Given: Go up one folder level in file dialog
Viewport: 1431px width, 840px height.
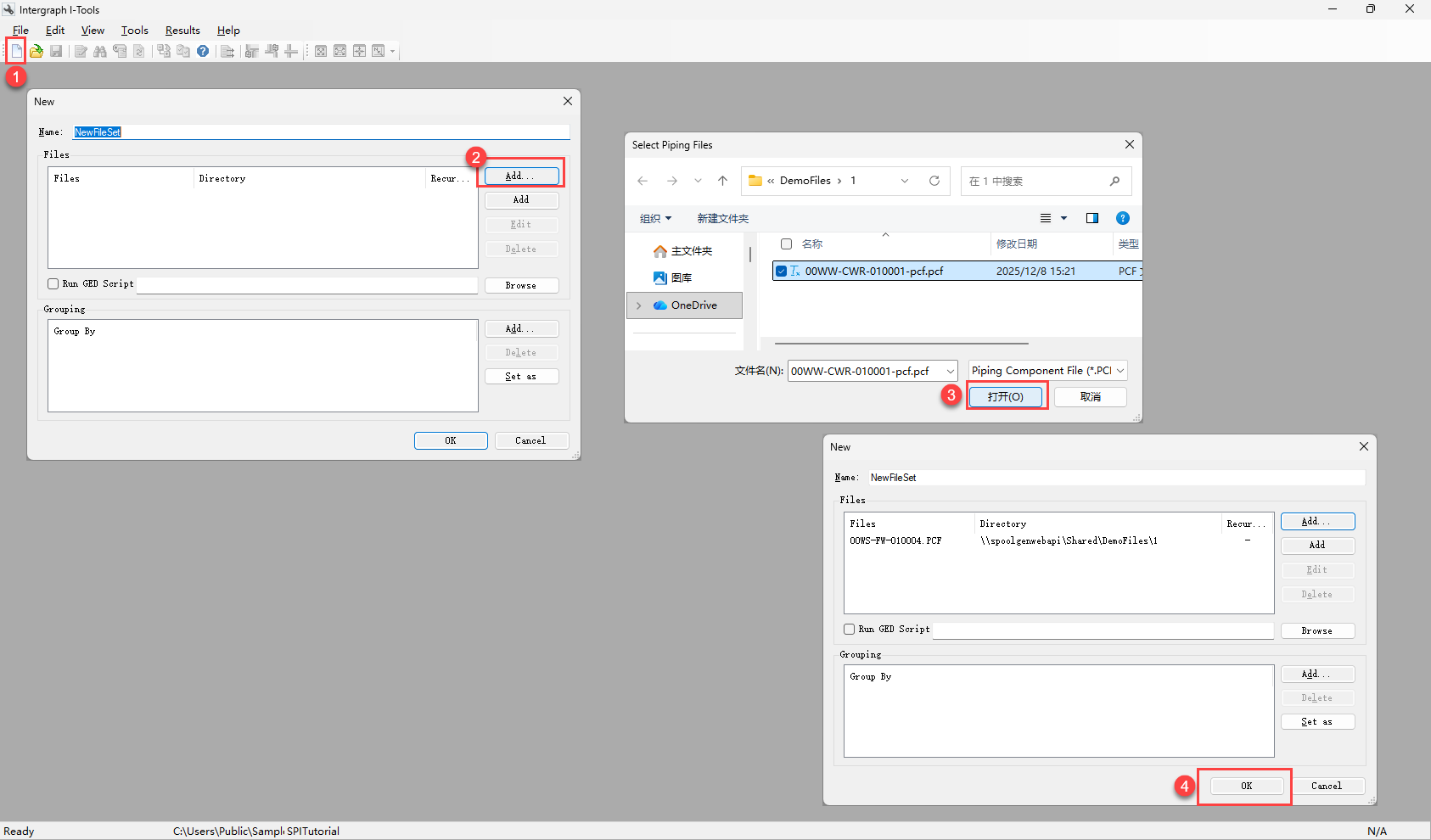Looking at the screenshot, I should pos(722,181).
